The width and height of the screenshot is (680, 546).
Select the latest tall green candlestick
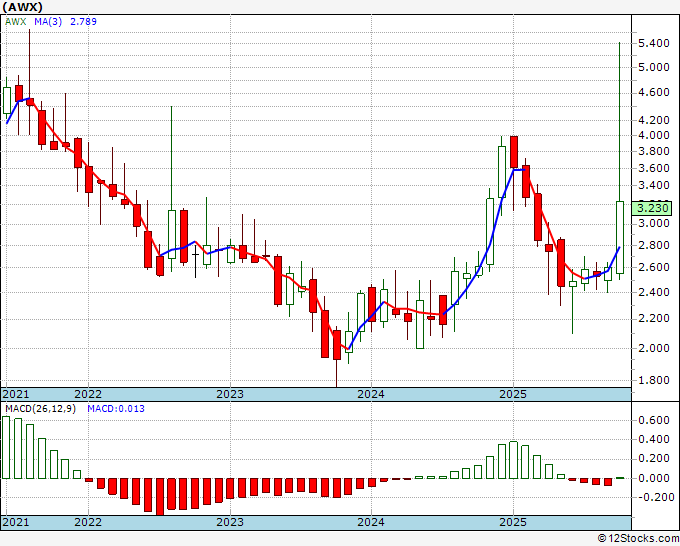tap(620, 237)
